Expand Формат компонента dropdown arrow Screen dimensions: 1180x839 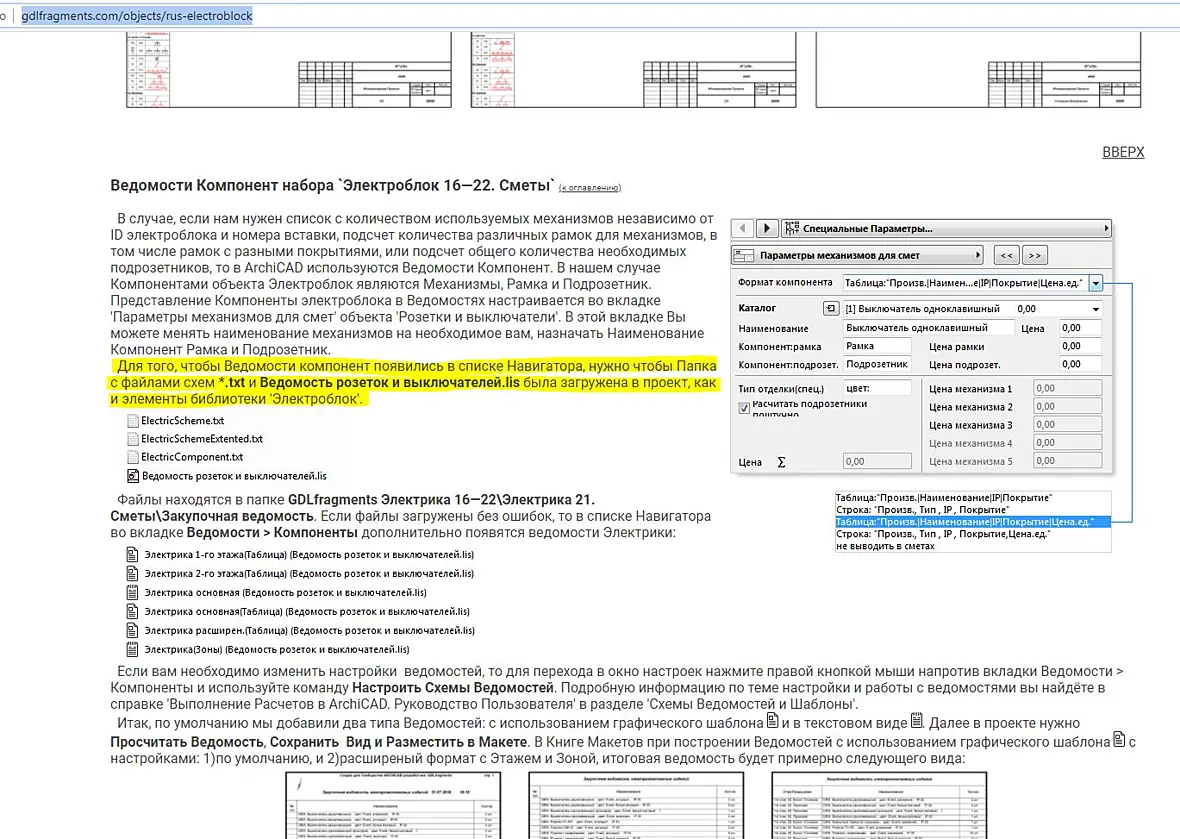[x=1096, y=283]
